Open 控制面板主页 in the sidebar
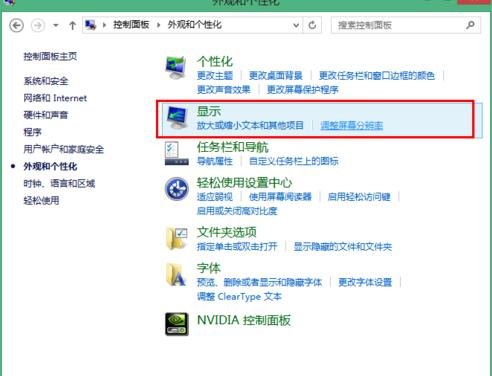492x376 pixels. point(50,56)
